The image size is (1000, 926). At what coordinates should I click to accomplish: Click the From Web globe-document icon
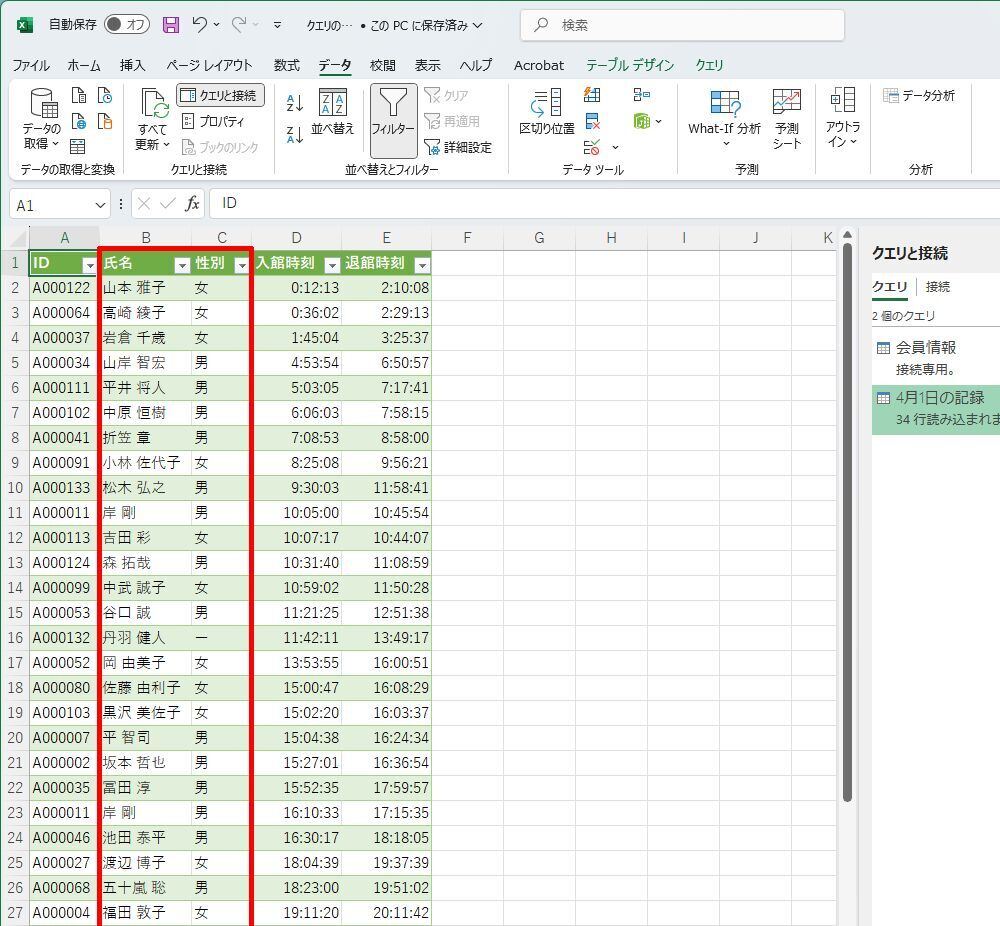(x=79, y=121)
